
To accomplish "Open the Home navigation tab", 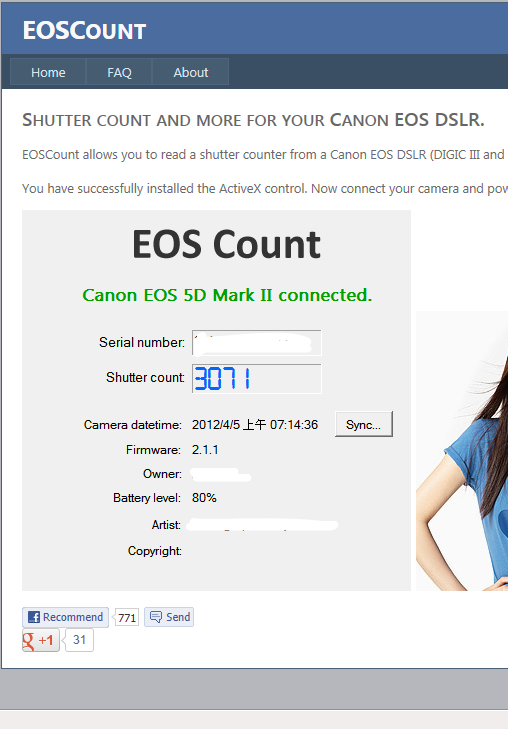I will (48, 72).
